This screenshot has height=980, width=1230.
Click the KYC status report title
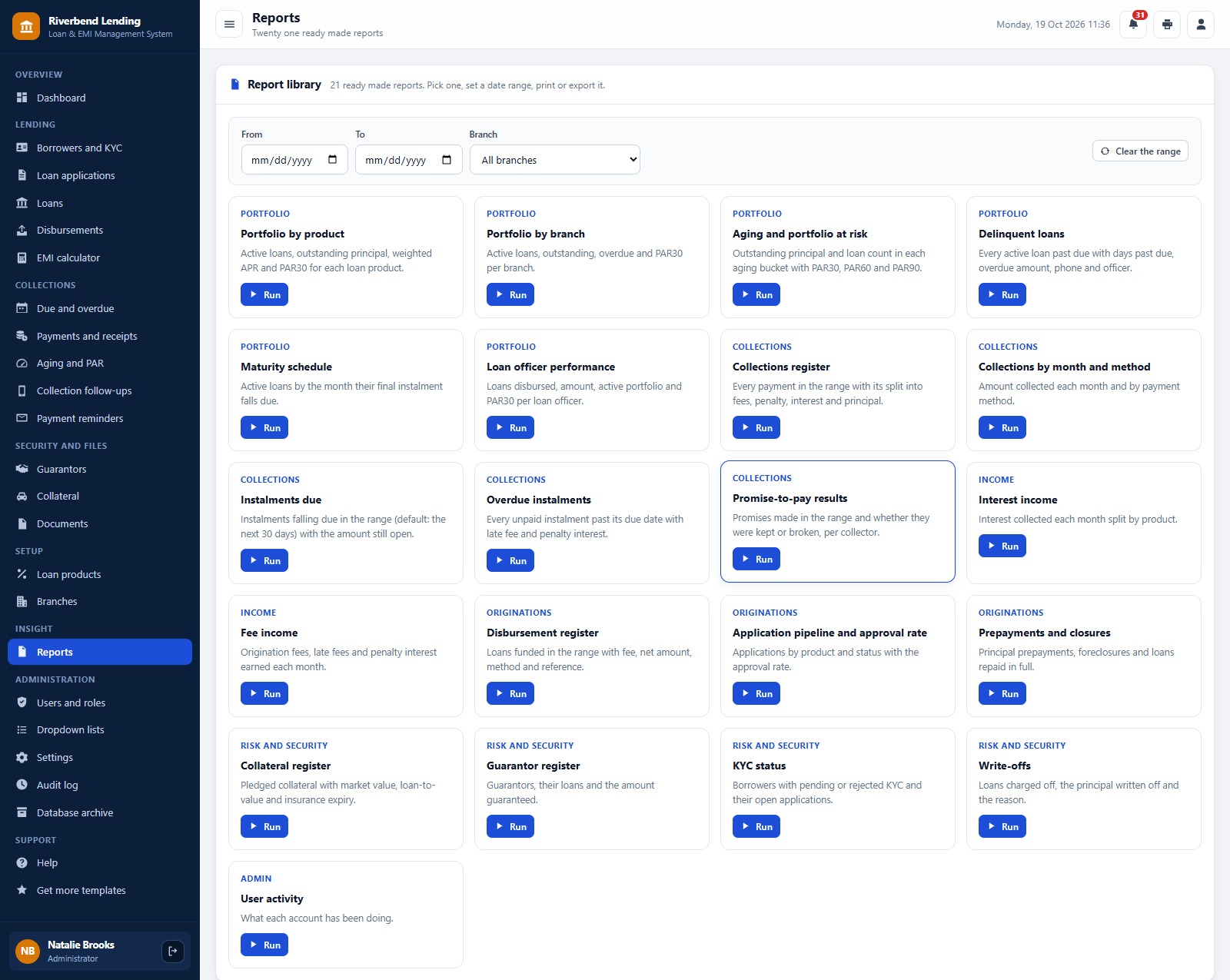click(759, 766)
